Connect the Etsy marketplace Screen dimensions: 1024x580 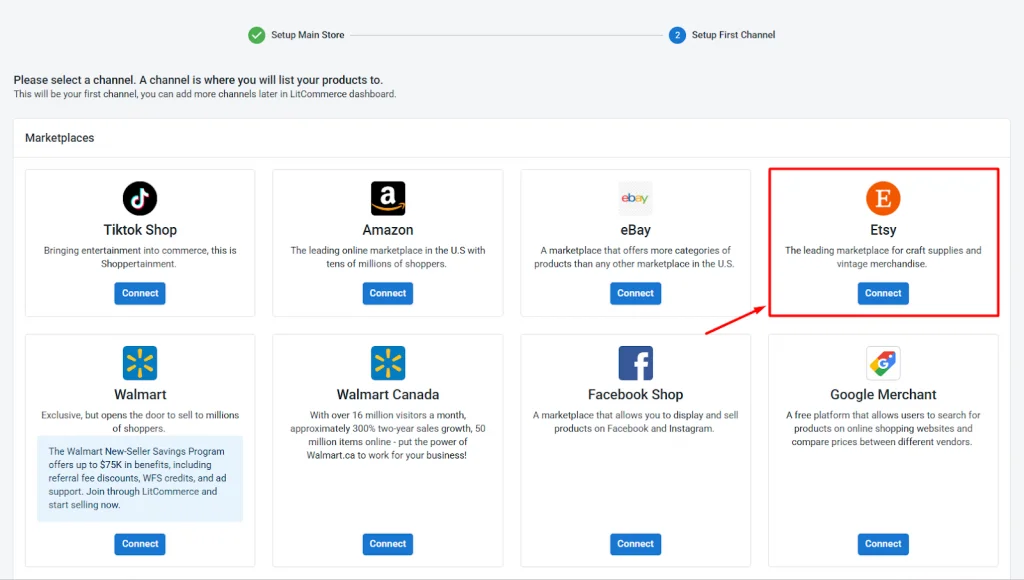tap(883, 293)
